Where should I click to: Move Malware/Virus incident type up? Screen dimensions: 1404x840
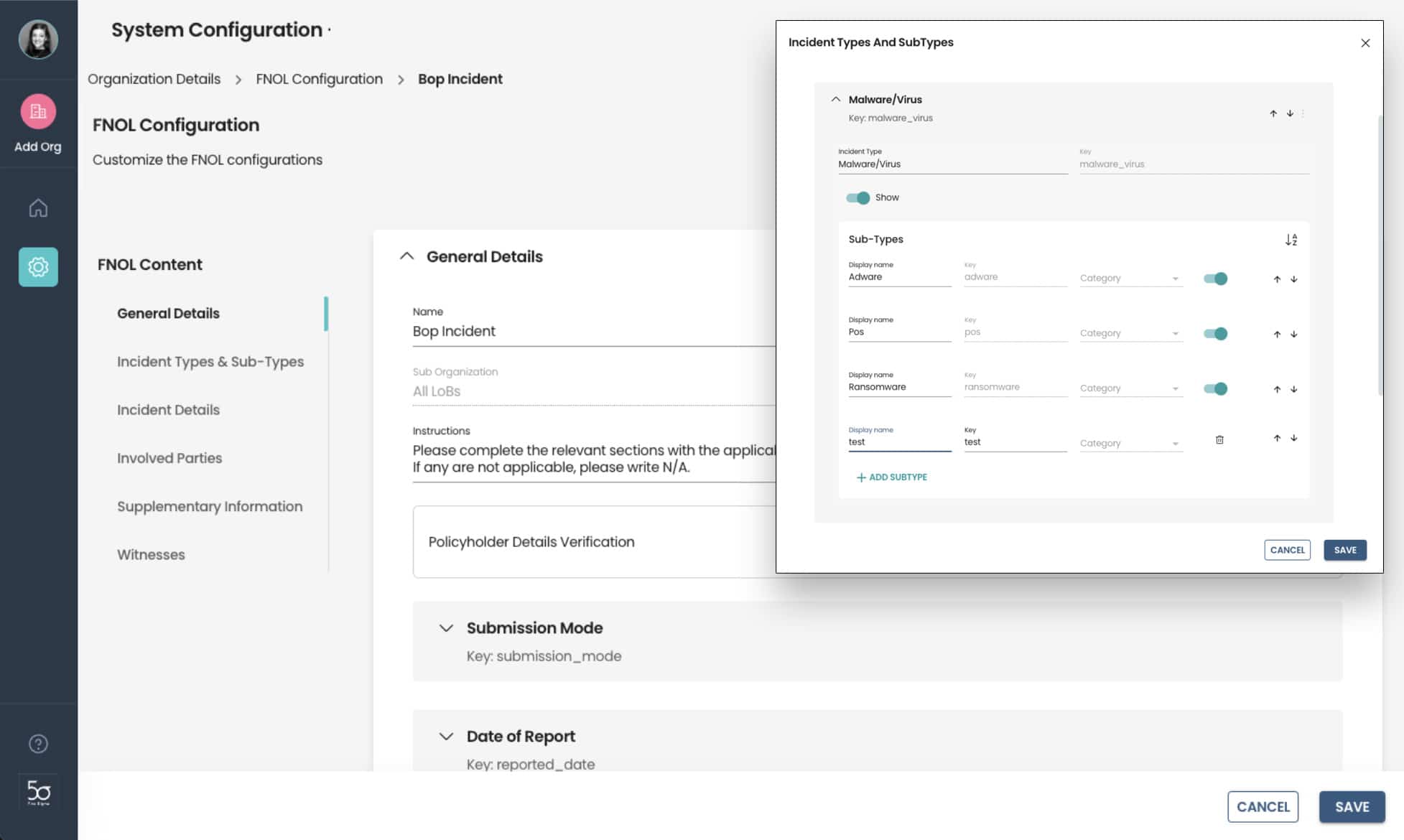coord(1273,113)
